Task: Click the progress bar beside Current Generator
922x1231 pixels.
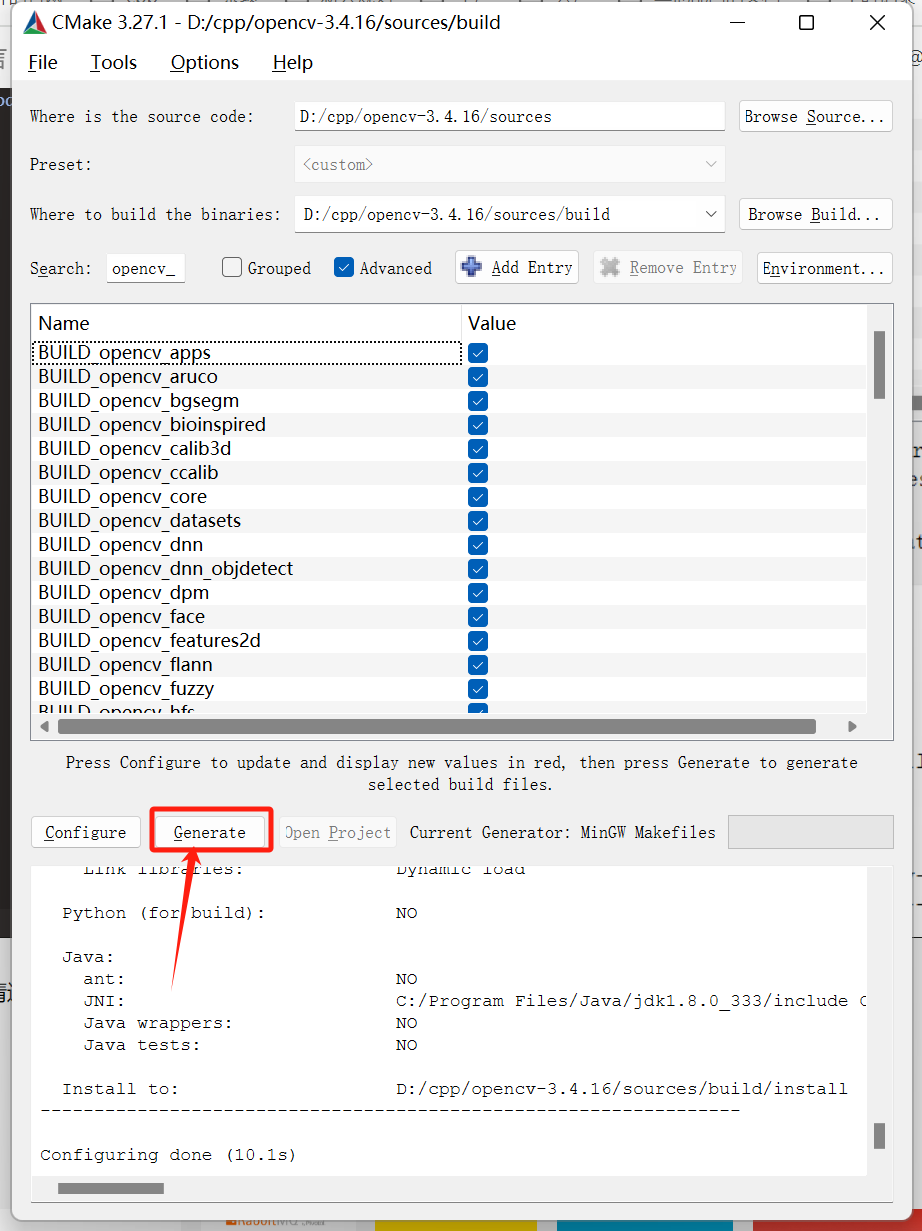Action: 811,832
